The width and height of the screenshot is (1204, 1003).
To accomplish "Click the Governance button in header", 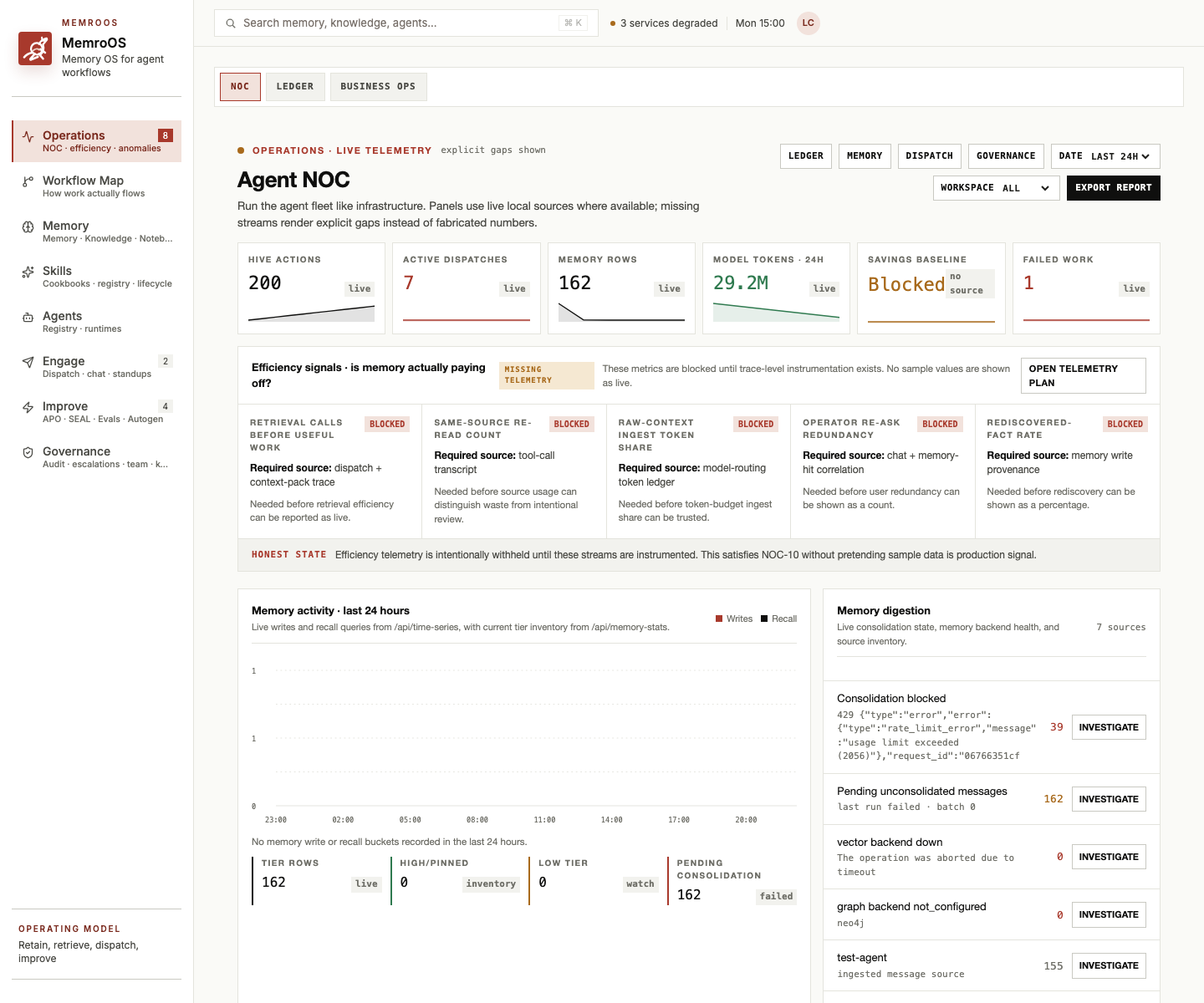I will (x=1006, y=156).
